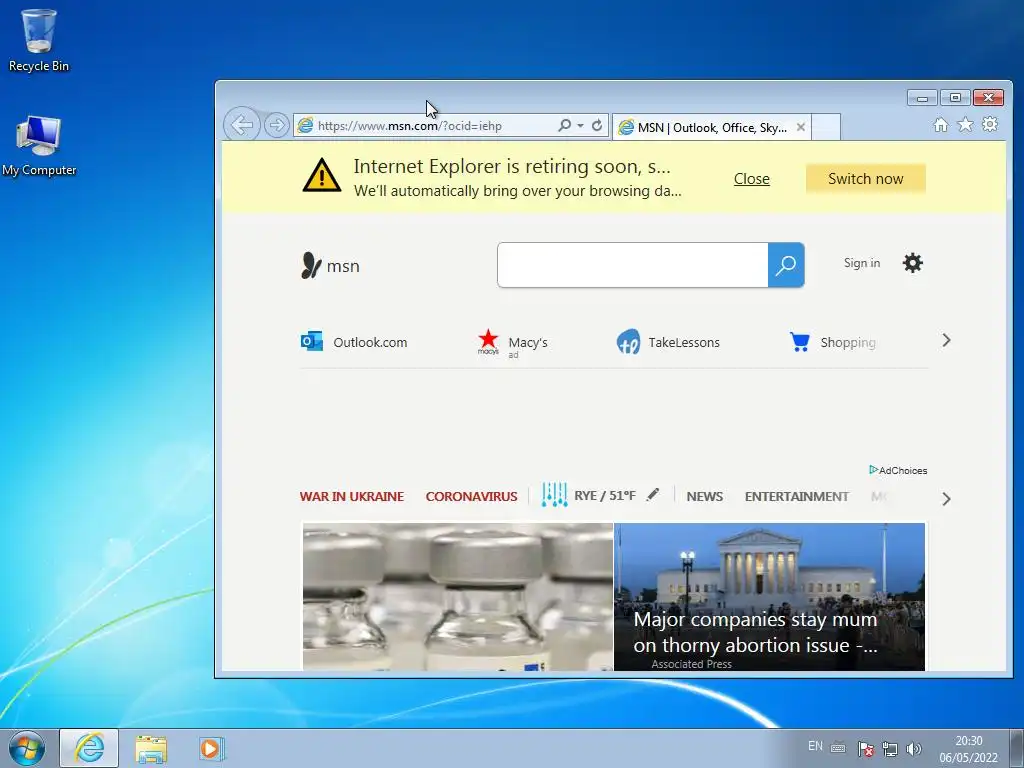The height and width of the screenshot is (768, 1024).
Task: Click the Switch now button
Action: [x=865, y=178]
